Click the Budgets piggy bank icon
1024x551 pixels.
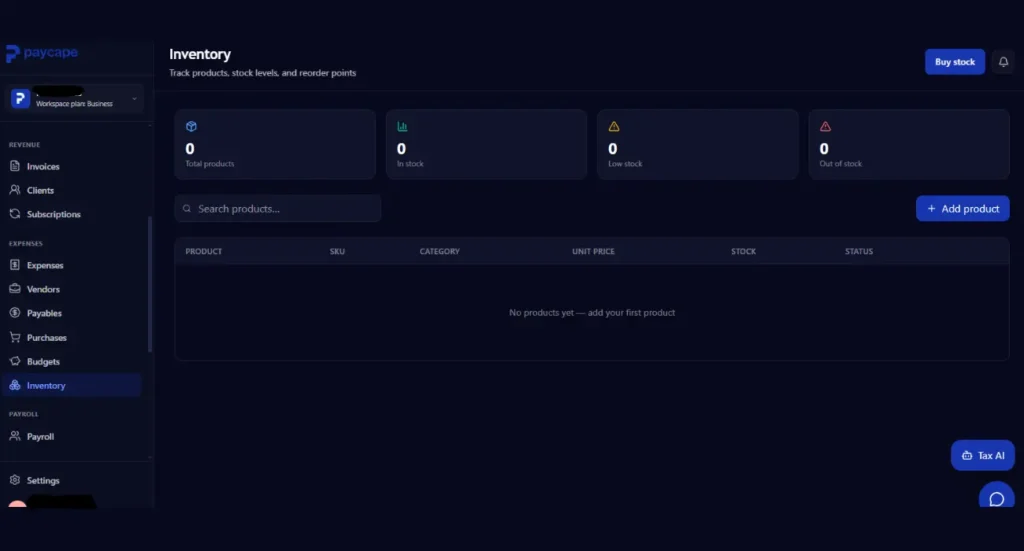[x=14, y=361]
